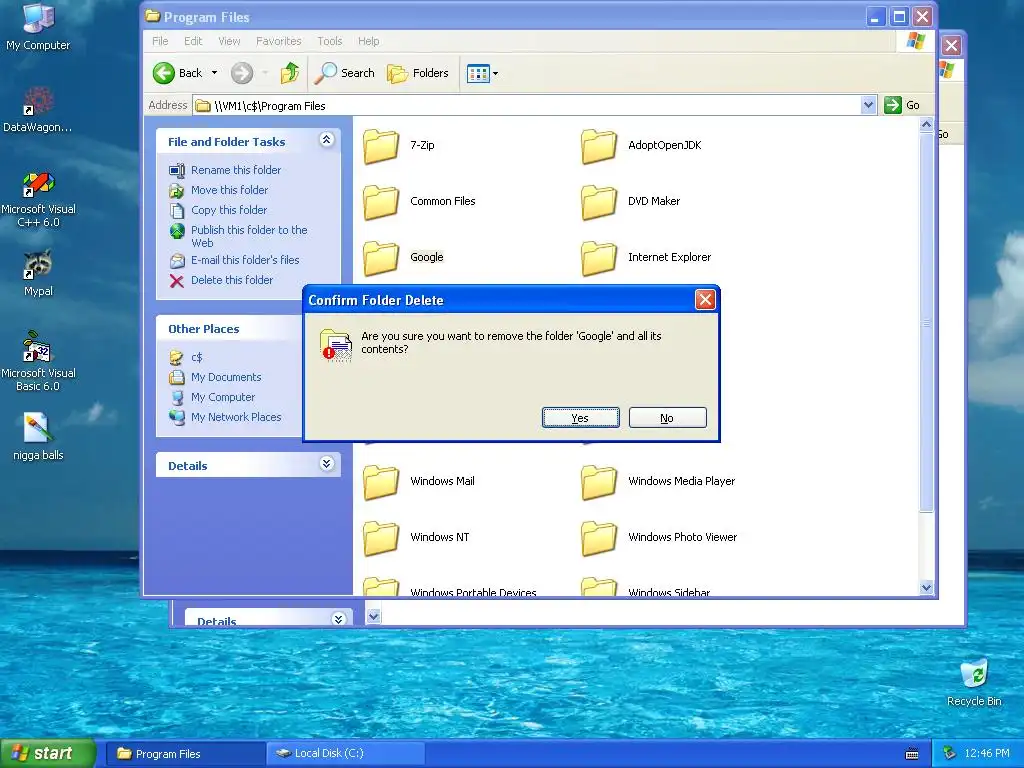Click the keyboard icon in system tray
This screenshot has width=1024, height=768.
coord(912,754)
